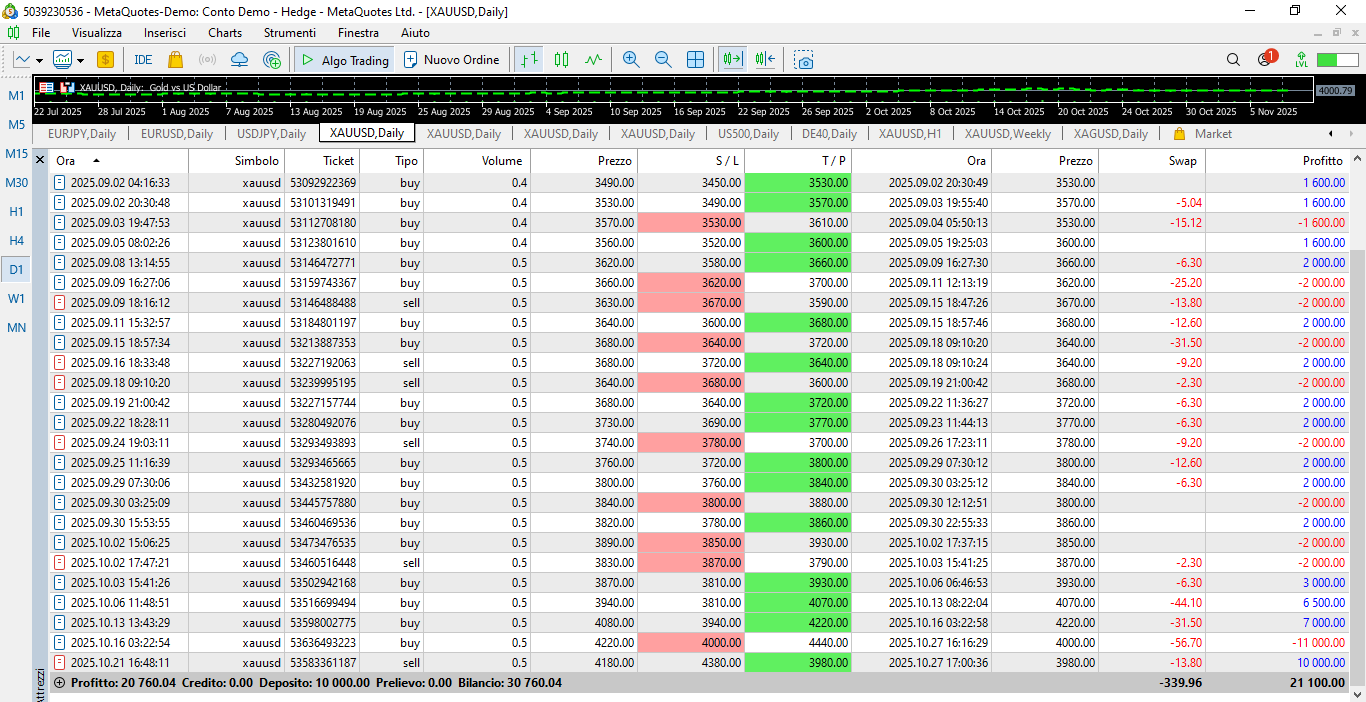Select the H4 timeframe button
Viewport: 1366px width, 702px height.
17,240
